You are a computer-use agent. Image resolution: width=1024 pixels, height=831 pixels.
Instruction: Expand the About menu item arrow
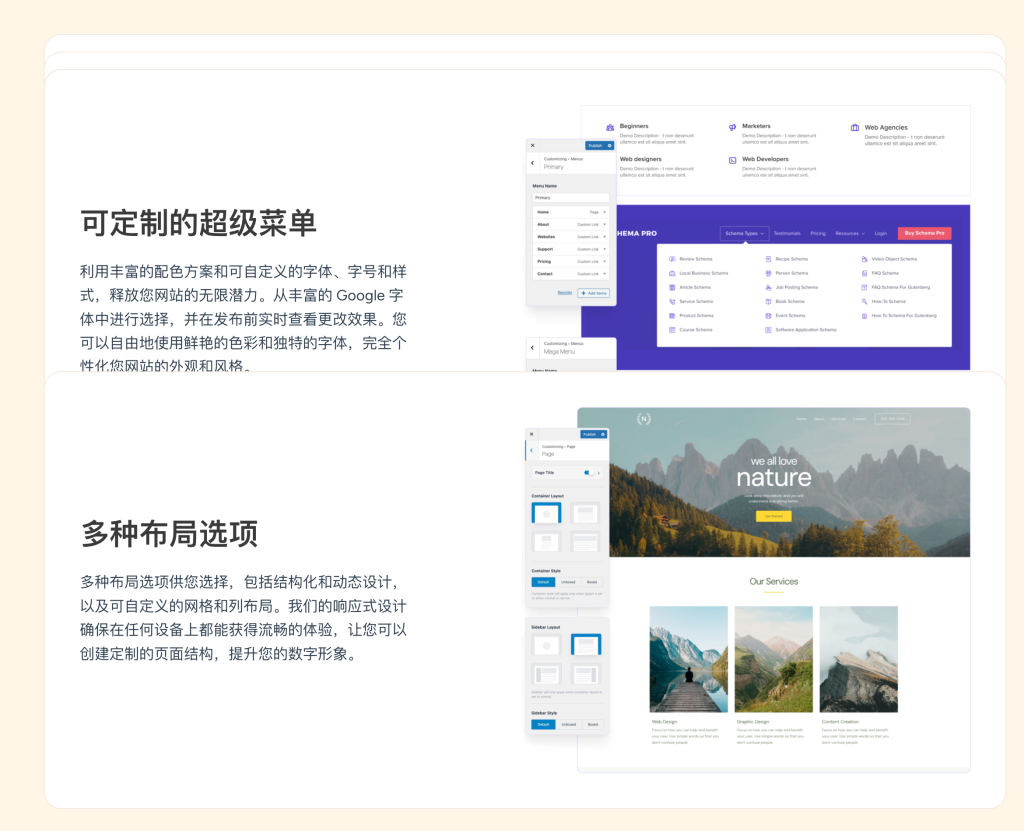click(605, 225)
